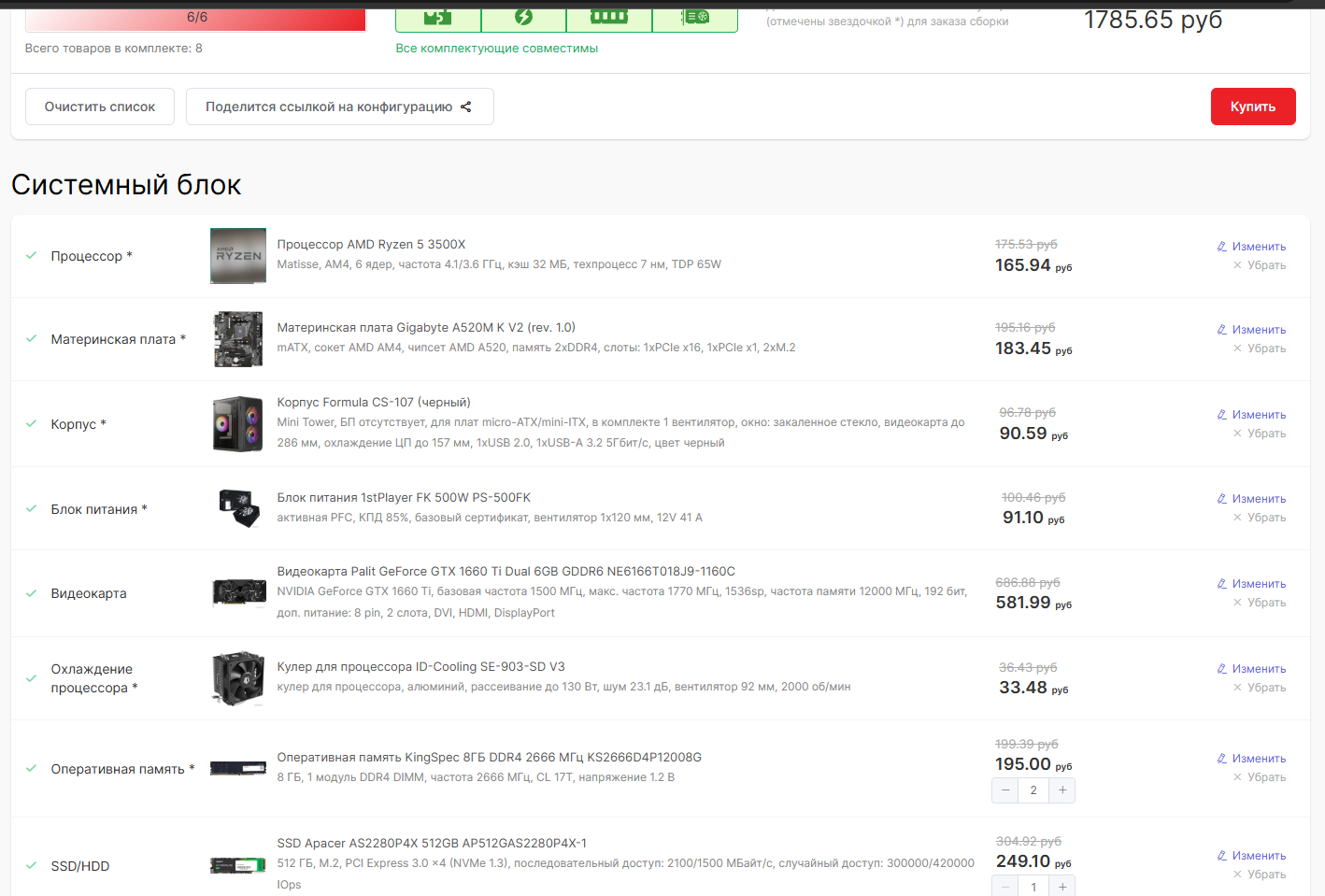Viewport: 1325px width, 896px height.
Task: Click the Материнская плата * category label
Action: click(x=119, y=339)
